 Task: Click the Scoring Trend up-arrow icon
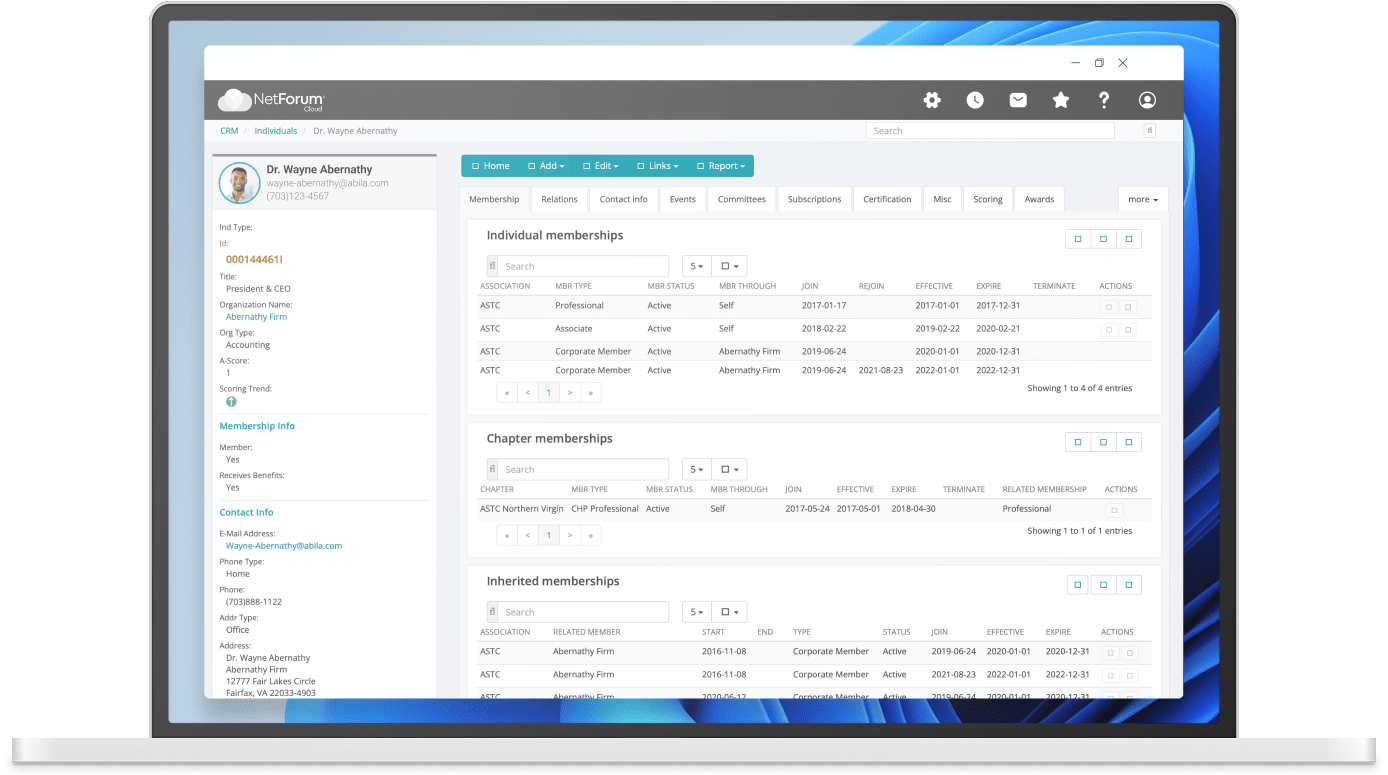click(x=231, y=401)
